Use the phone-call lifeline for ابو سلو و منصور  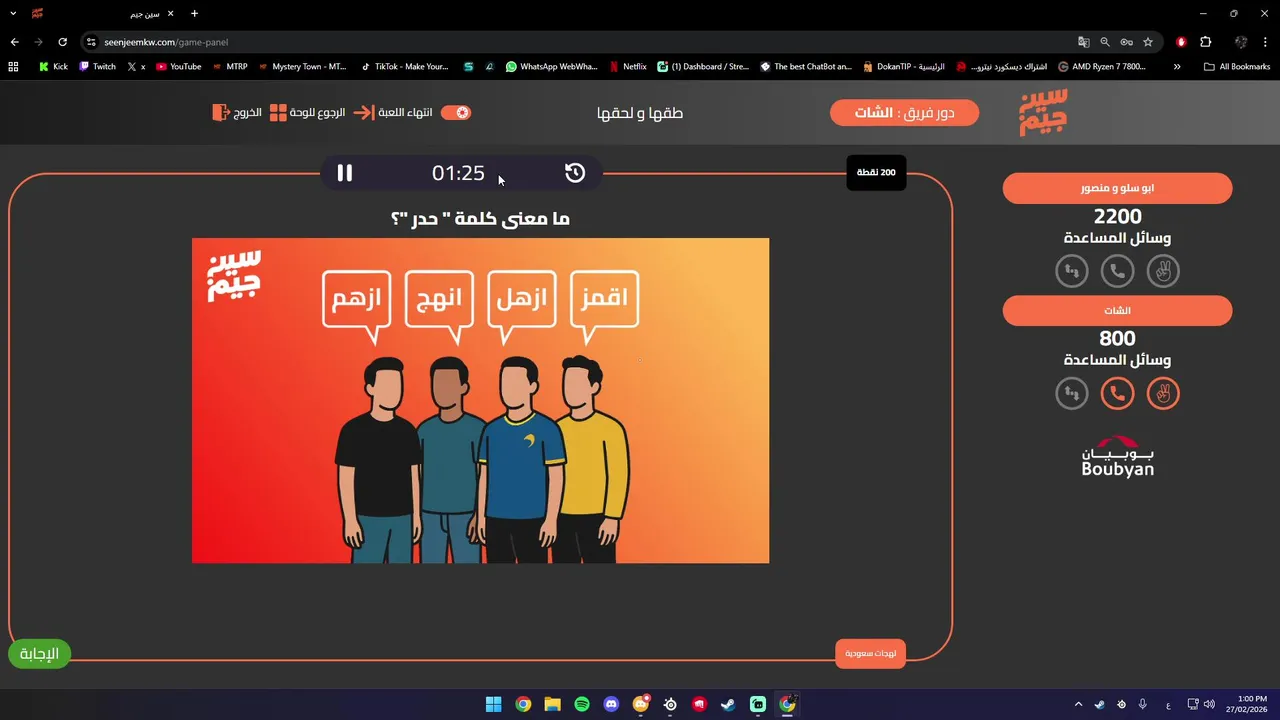pos(1117,271)
